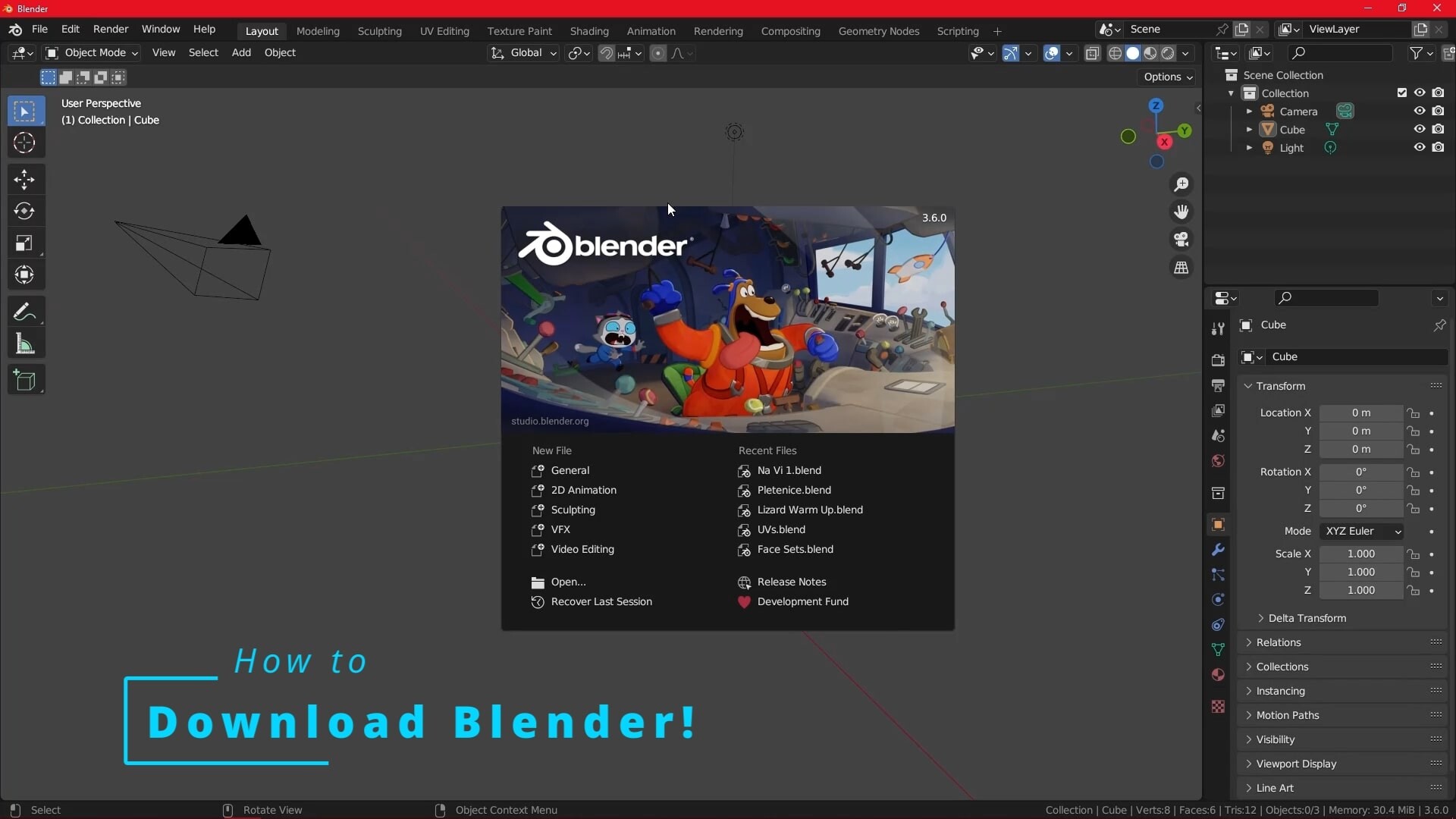Open the Add Cube tool
The width and height of the screenshot is (1456, 819).
[25, 380]
